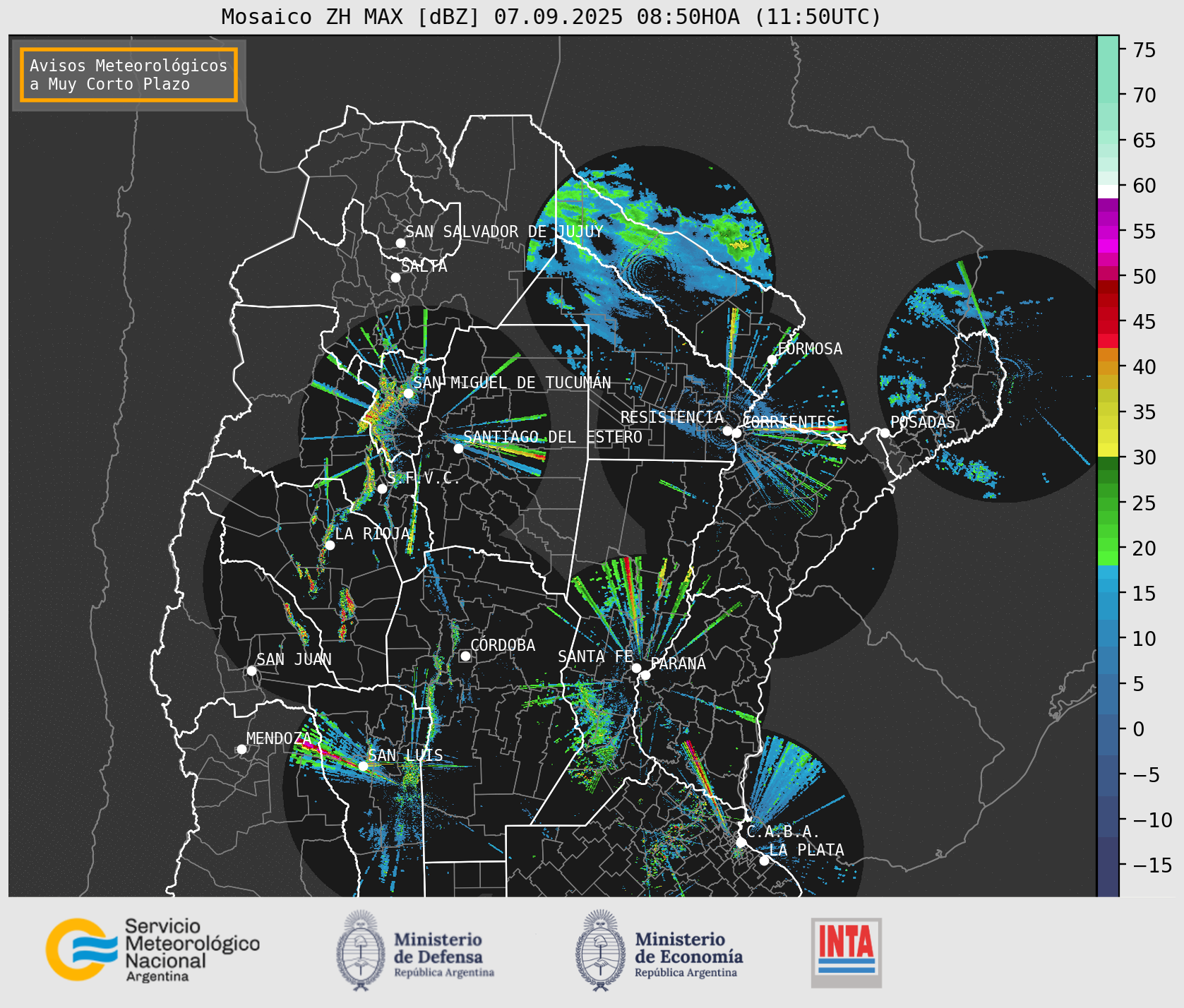Select the Paraná city dot

point(645,675)
